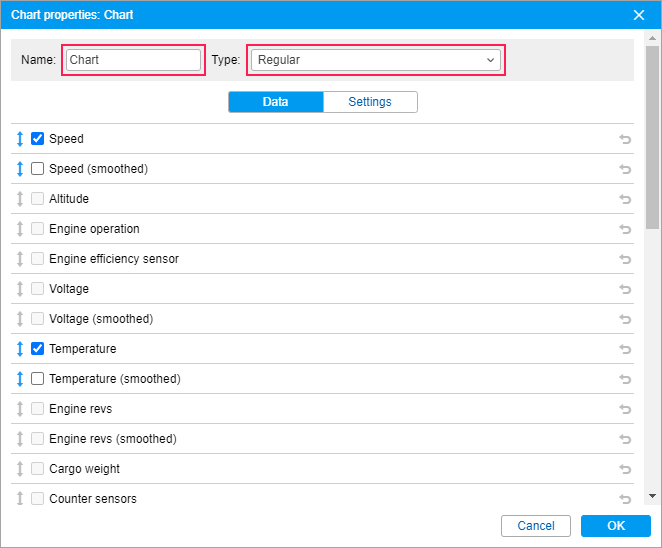Click the reset icon on the Voltage row
662x548 pixels.
[625, 289]
